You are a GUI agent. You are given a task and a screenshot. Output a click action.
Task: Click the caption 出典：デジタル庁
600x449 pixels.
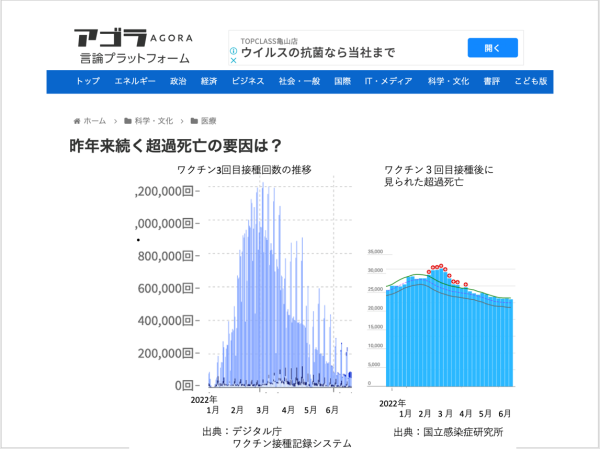[x=242, y=431]
